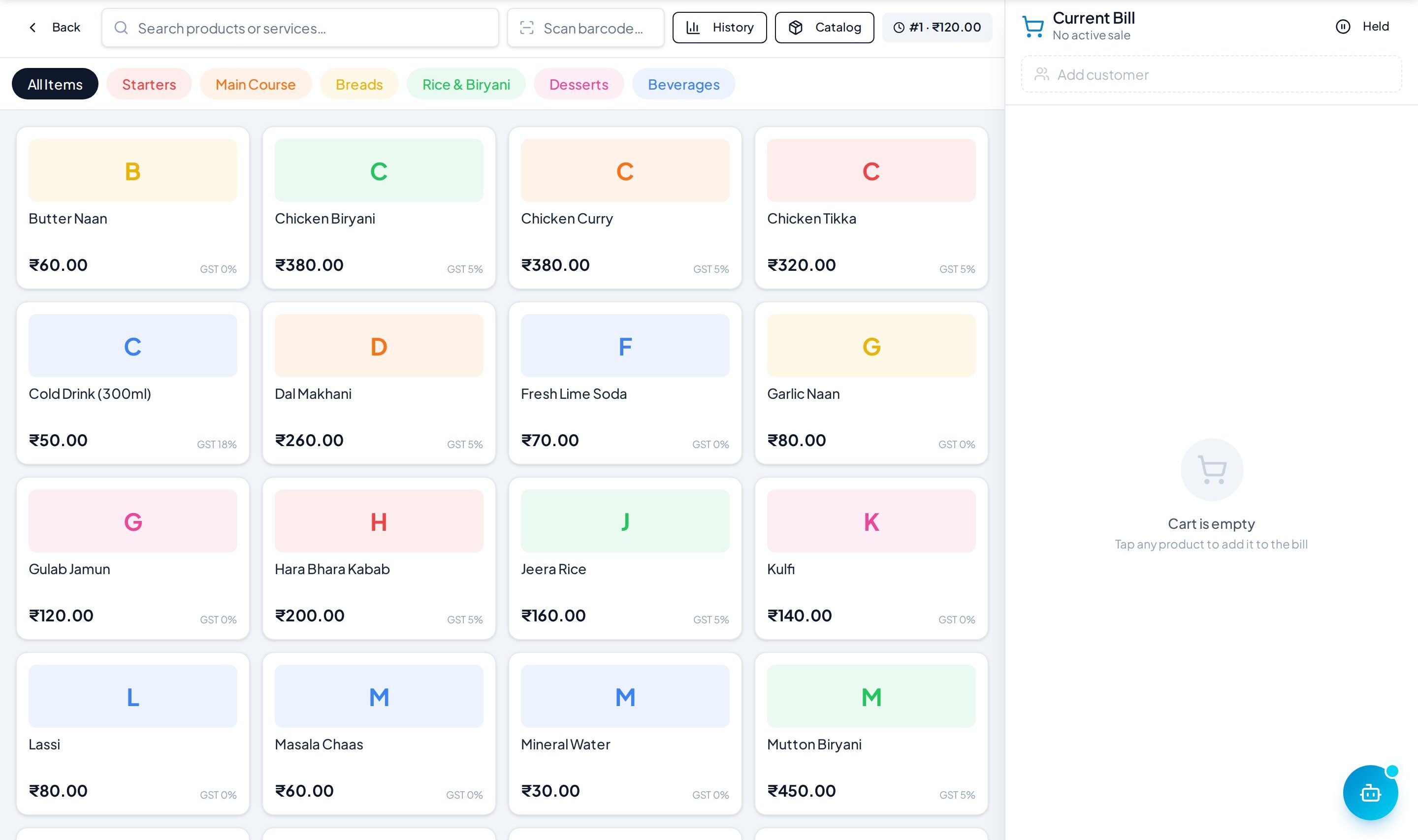
Task: Click the ₹450.00 Mutton Biryani price
Action: tap(801, 791)
